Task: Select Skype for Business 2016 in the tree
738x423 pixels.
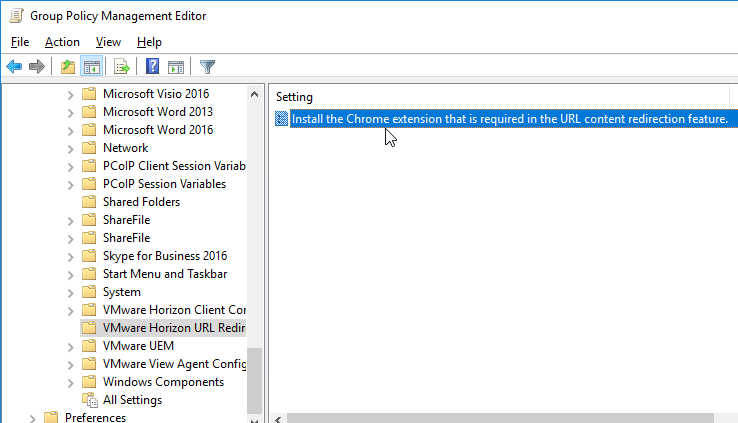Action: [x=165, y=255]
